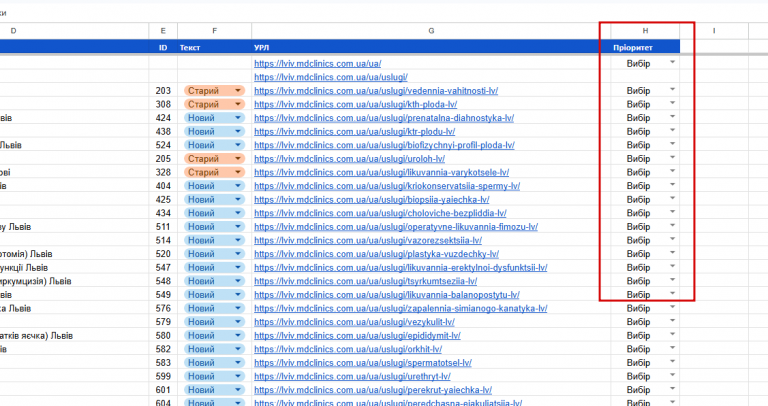Click the Пріоритет header cell
This screenshot has height=406, width=768.
point(645,48)
